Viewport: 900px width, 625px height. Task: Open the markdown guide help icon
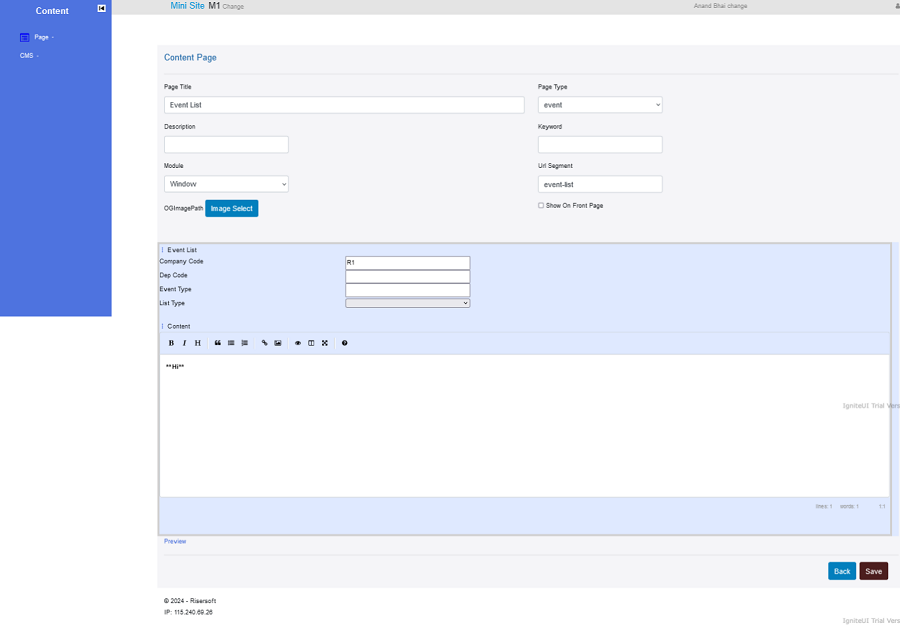pyautogui.click(x=345, y=343)
